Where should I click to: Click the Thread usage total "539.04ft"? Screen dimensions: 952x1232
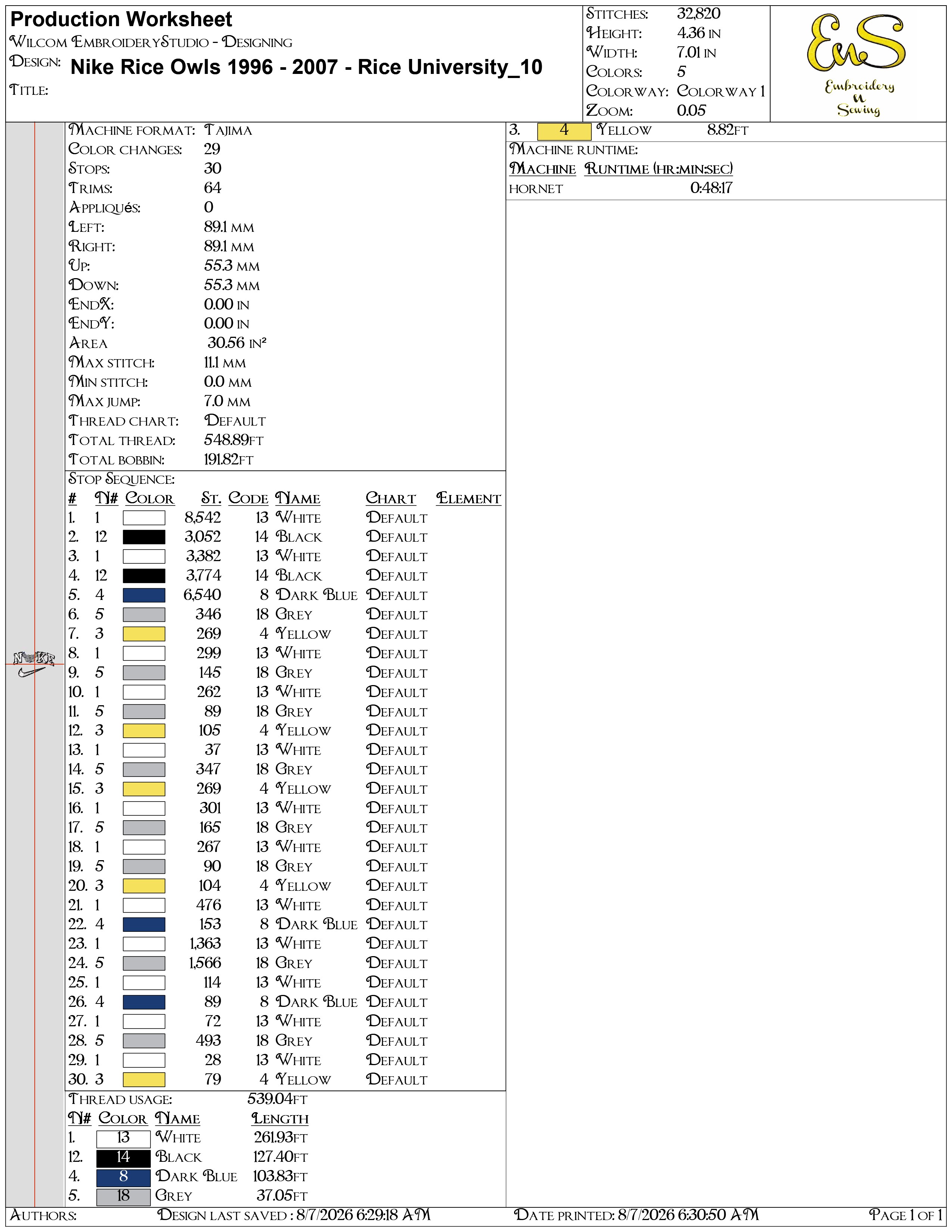[x=277, y=1099]
